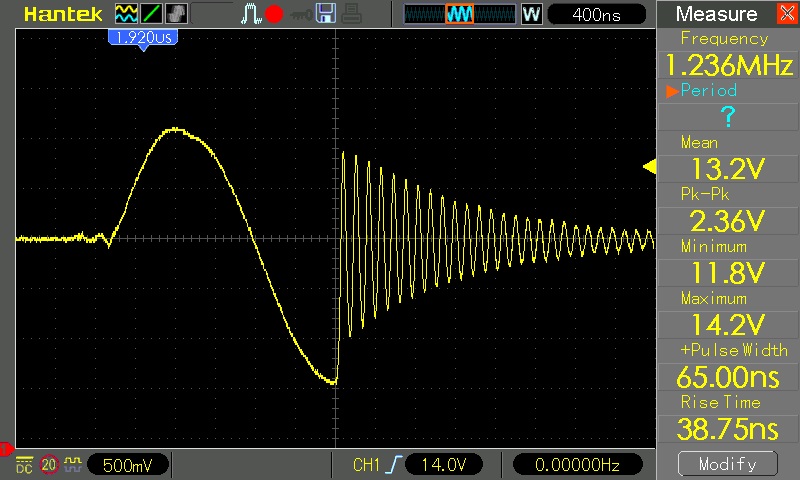Toggle the DC coupling indicator

23,465
